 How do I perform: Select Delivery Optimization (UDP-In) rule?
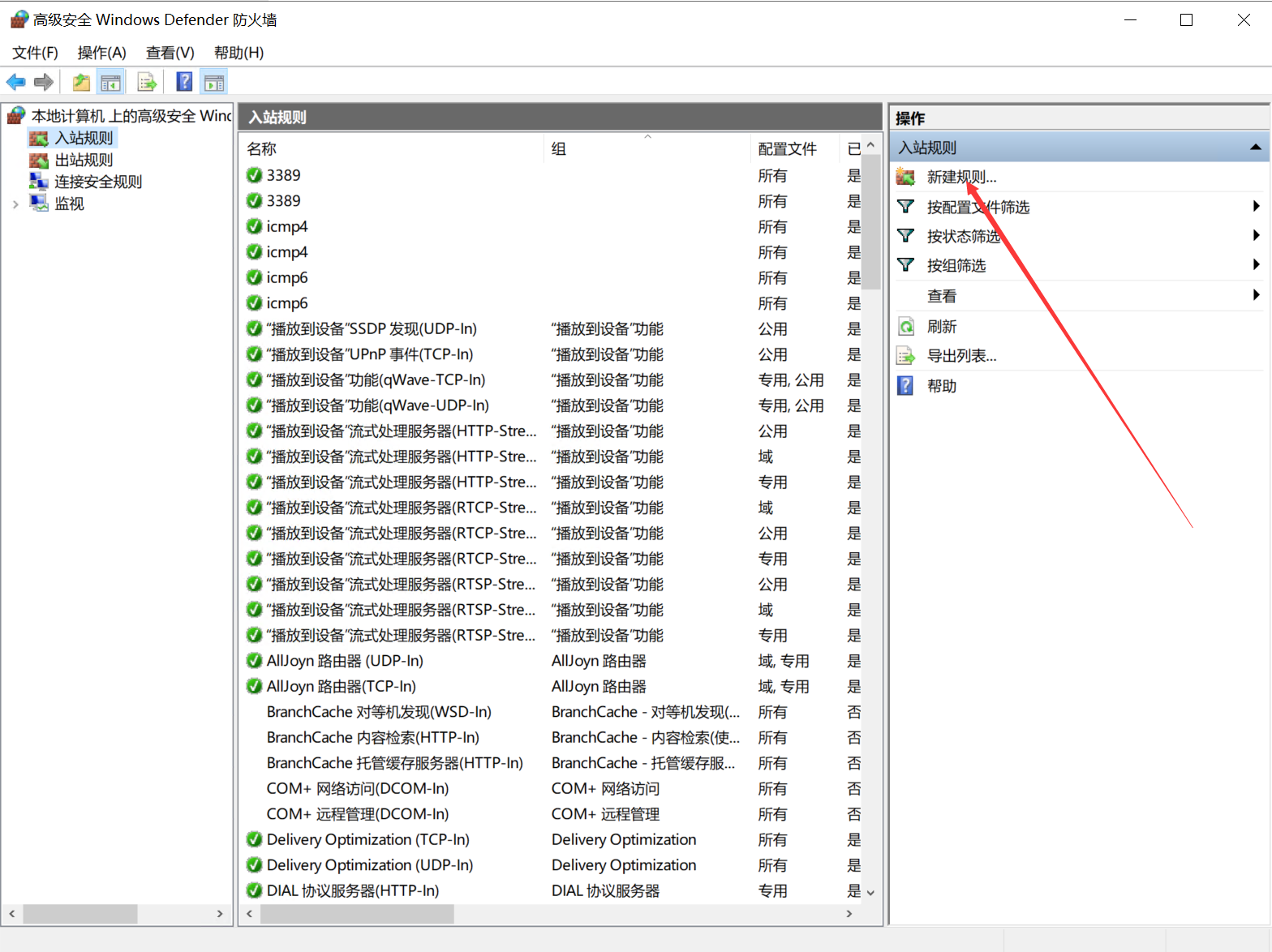click(x=552, y=865)
